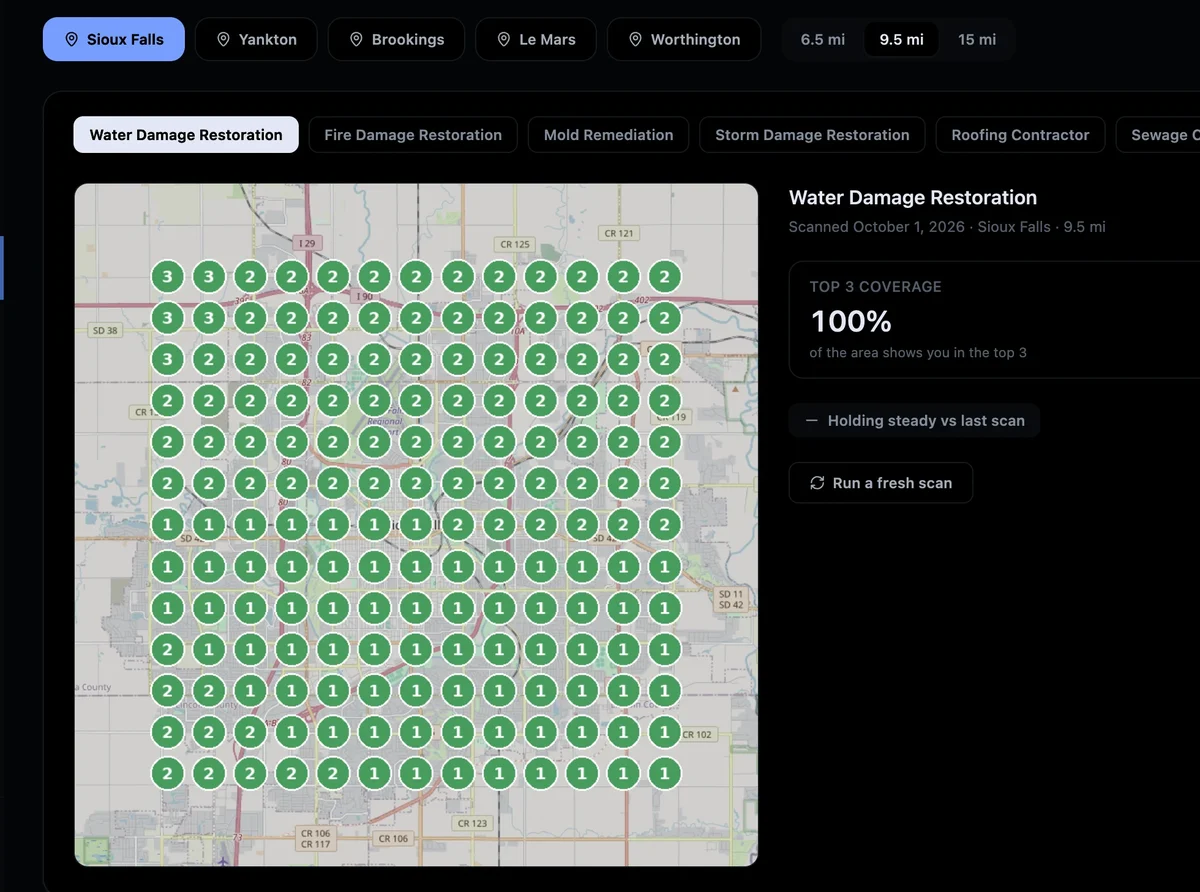Switch to the Fire Damage Restoration tab
The width and height of the screenshot is (1200, 892).
[413, 135]
